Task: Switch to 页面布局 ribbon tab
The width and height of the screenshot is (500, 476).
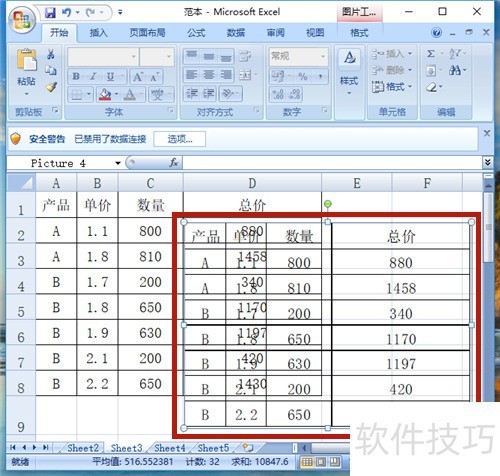Action: point(147,33)
